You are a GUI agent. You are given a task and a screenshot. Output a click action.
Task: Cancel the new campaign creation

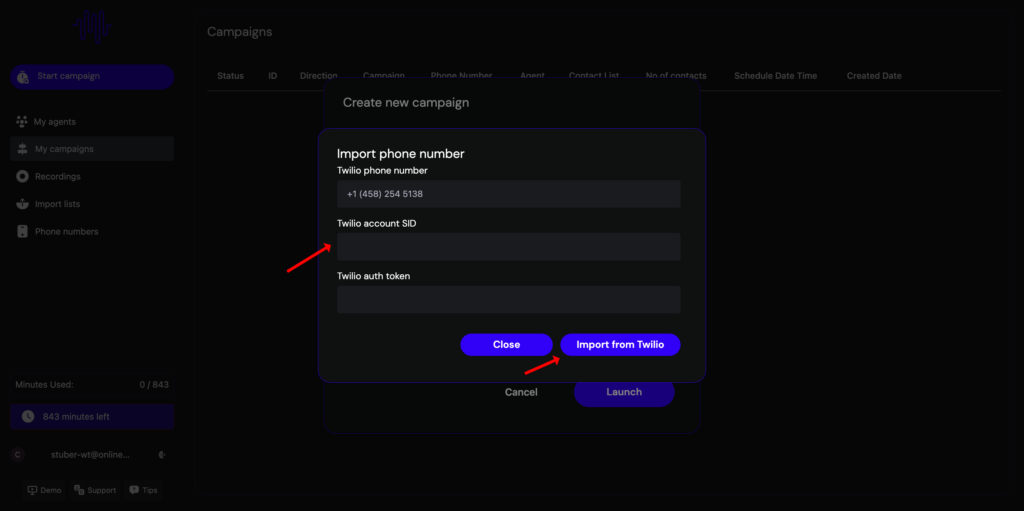pos(521,392)
